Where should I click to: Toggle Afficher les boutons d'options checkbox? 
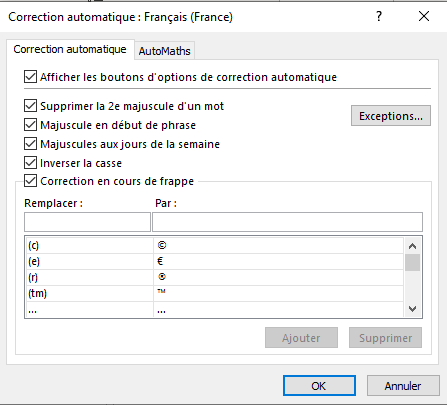tap(30, 77)
